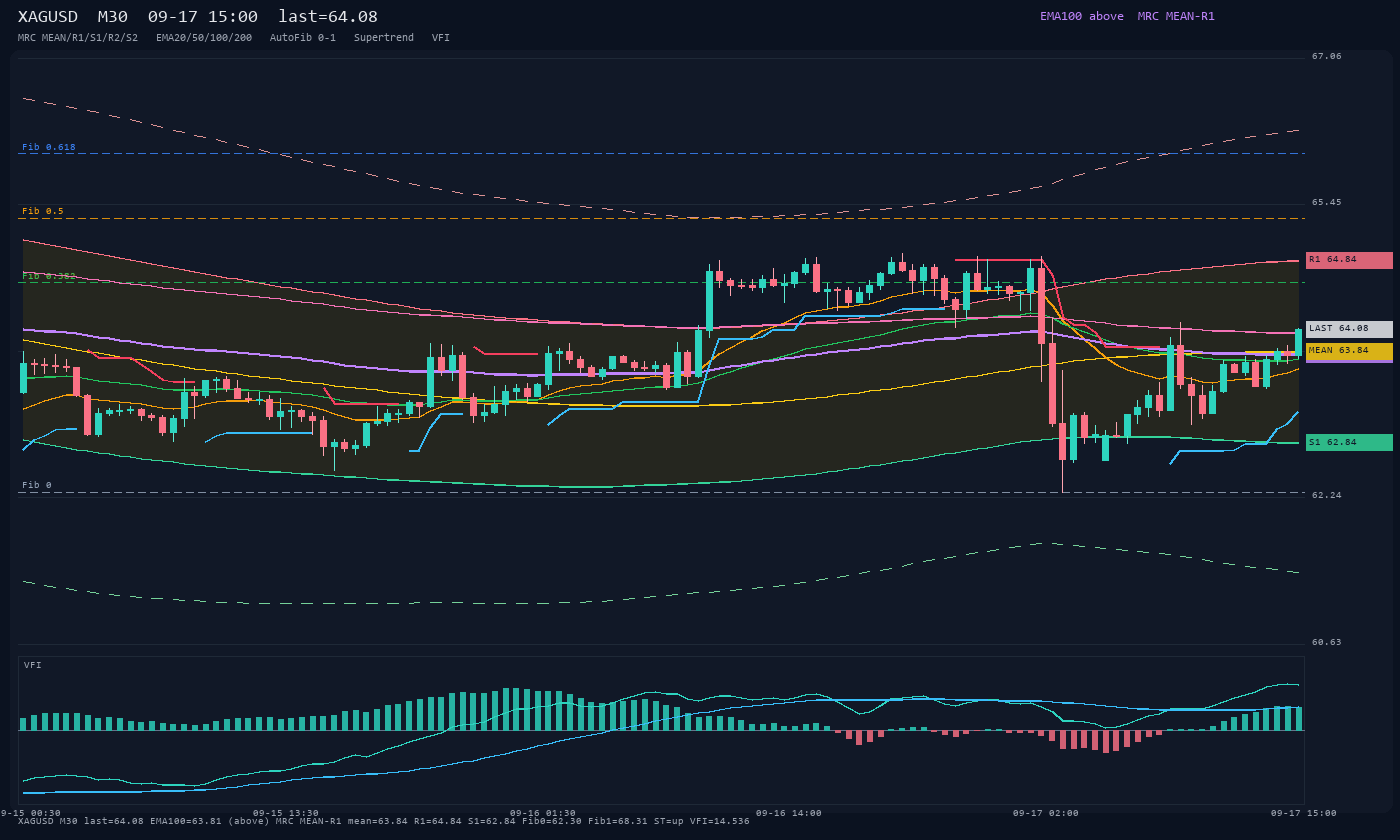Viewport: 1400px width, 840px height.
Task: Select the EMA100 above status text
Action: 1082,16
